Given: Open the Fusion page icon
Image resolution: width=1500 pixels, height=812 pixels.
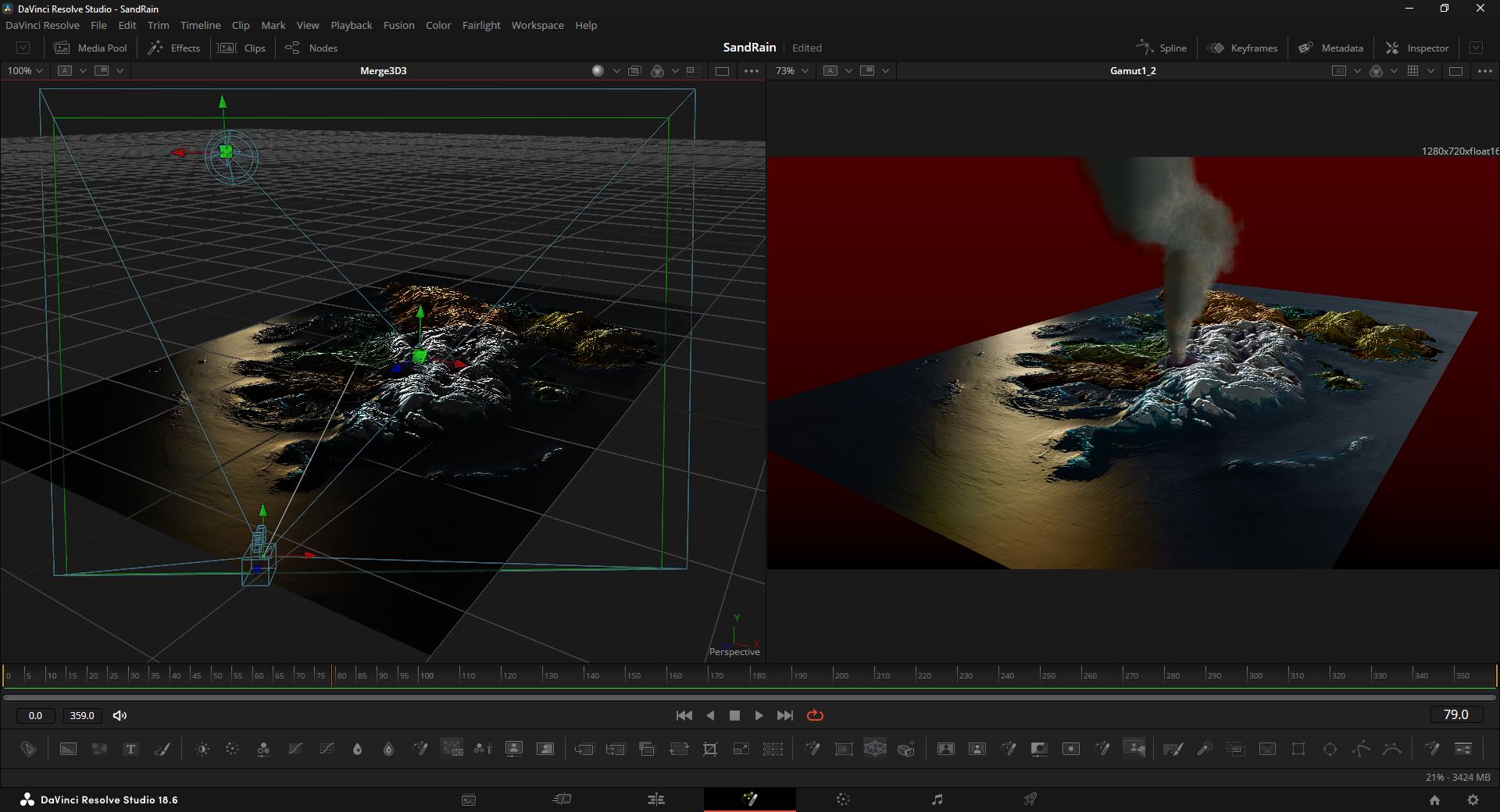Looking at the screenshot, I should point(750,799).
